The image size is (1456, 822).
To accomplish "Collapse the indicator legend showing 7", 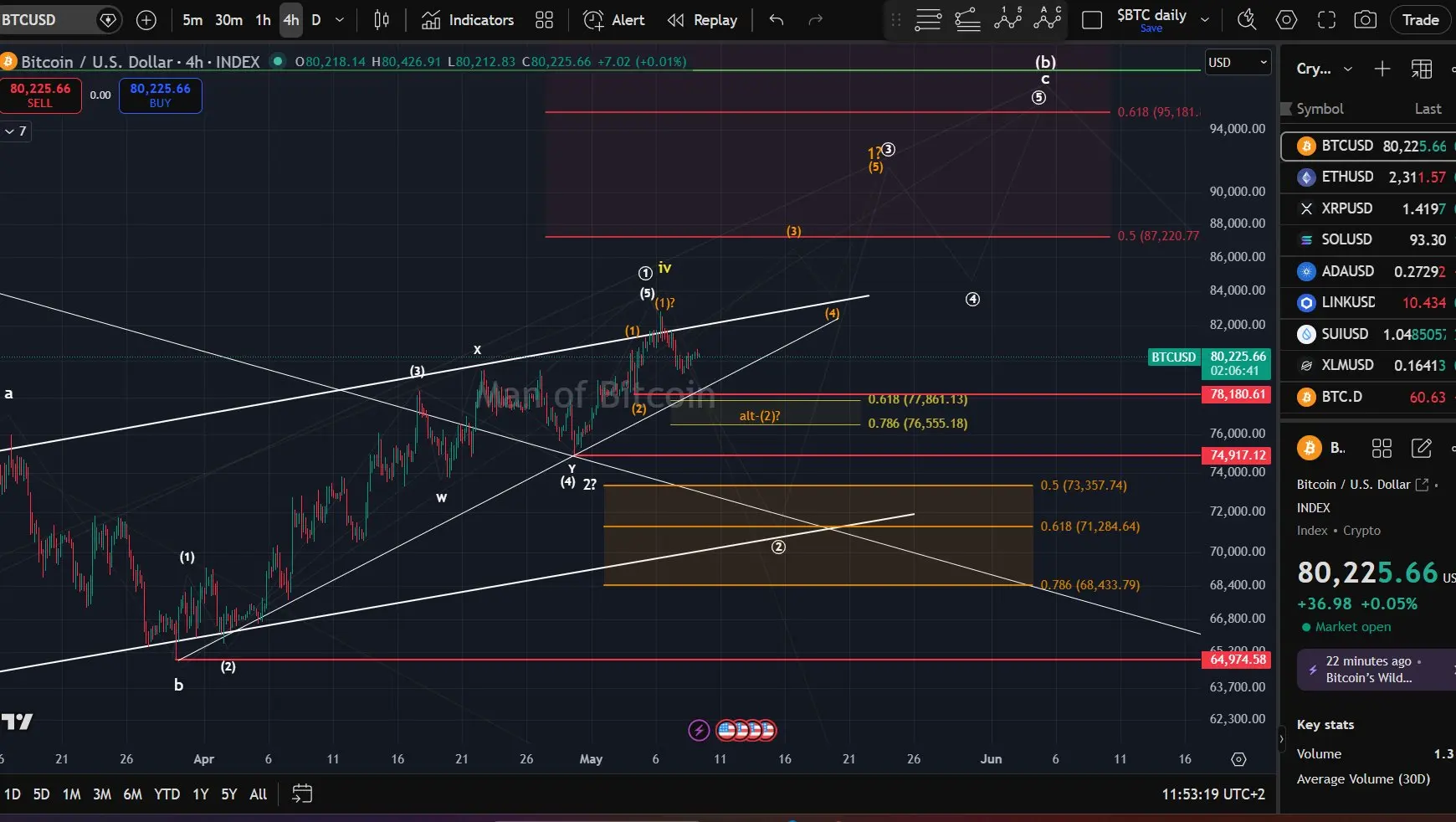I will 16,131.
